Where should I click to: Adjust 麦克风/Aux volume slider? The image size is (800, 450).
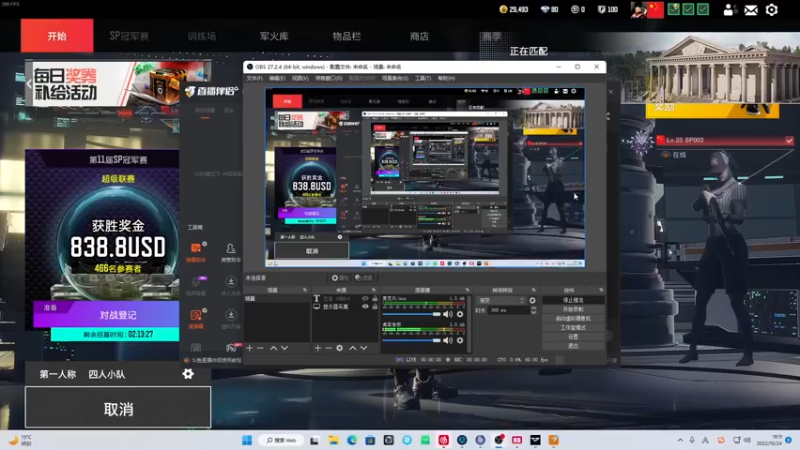coord(411,314)
